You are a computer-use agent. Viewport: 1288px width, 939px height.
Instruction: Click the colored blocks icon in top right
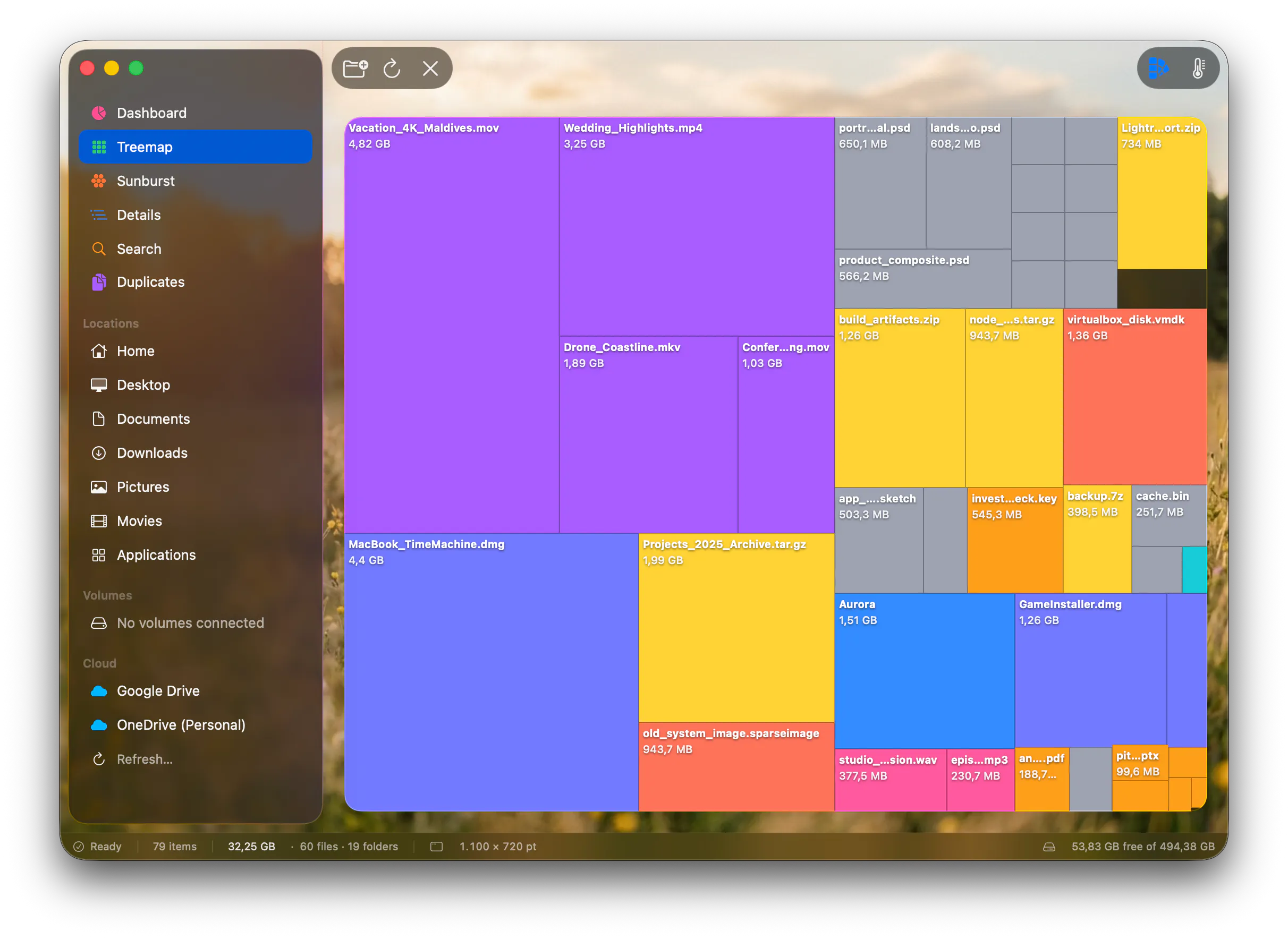click(x=1159, y=68)
